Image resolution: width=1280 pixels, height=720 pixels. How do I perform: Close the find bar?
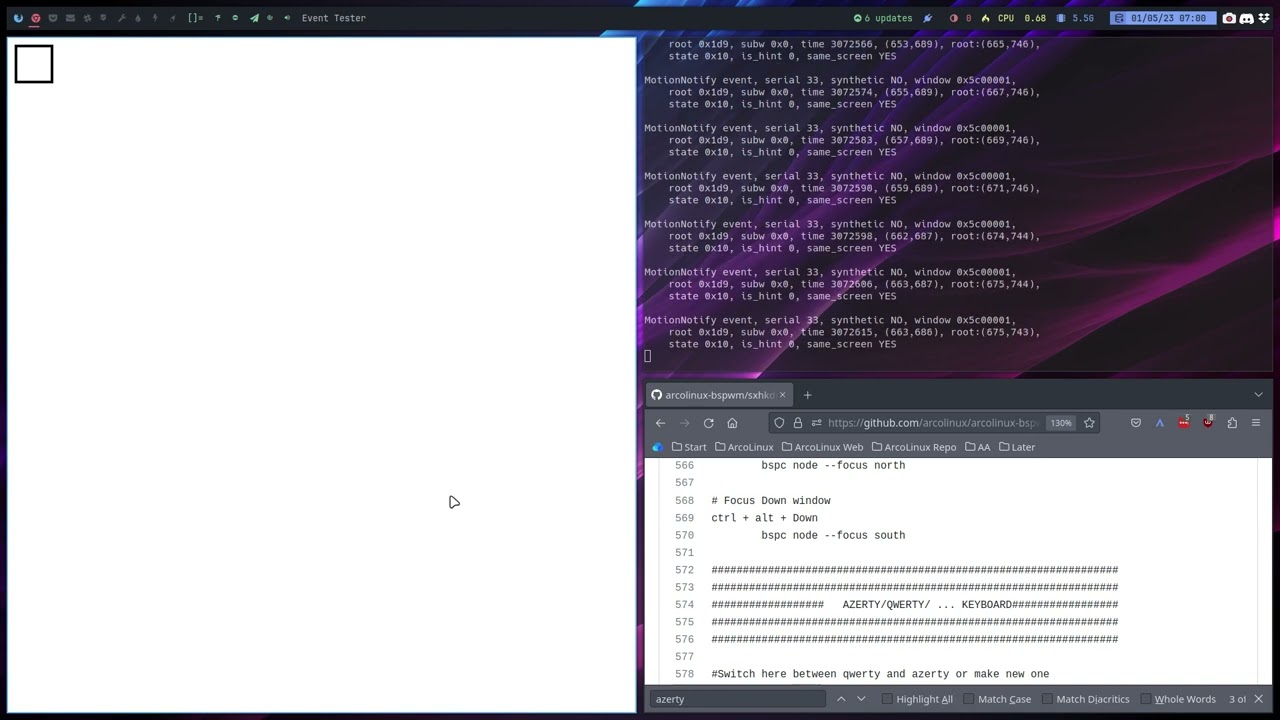[1258, 699]
